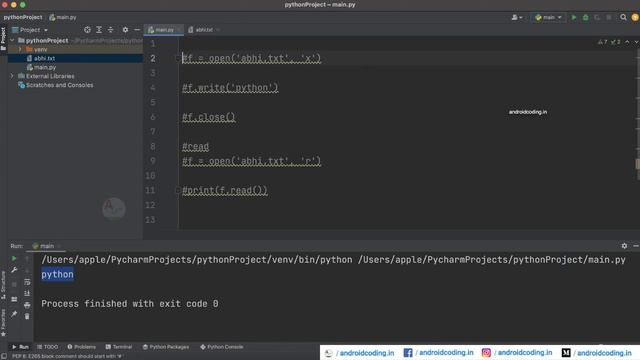
Task: Clear console with trash icon
Action: 27,316
